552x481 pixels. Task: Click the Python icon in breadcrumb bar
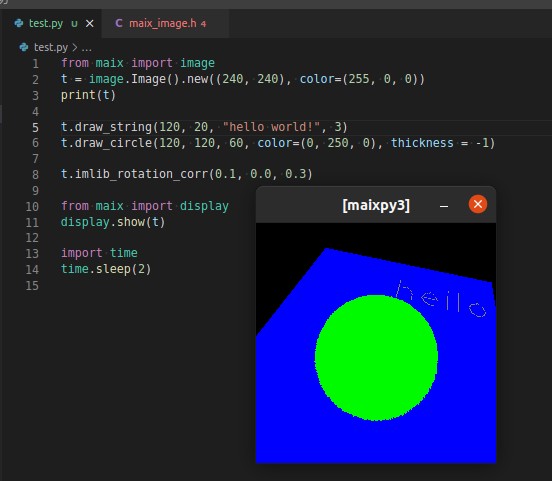coord(24,47)
